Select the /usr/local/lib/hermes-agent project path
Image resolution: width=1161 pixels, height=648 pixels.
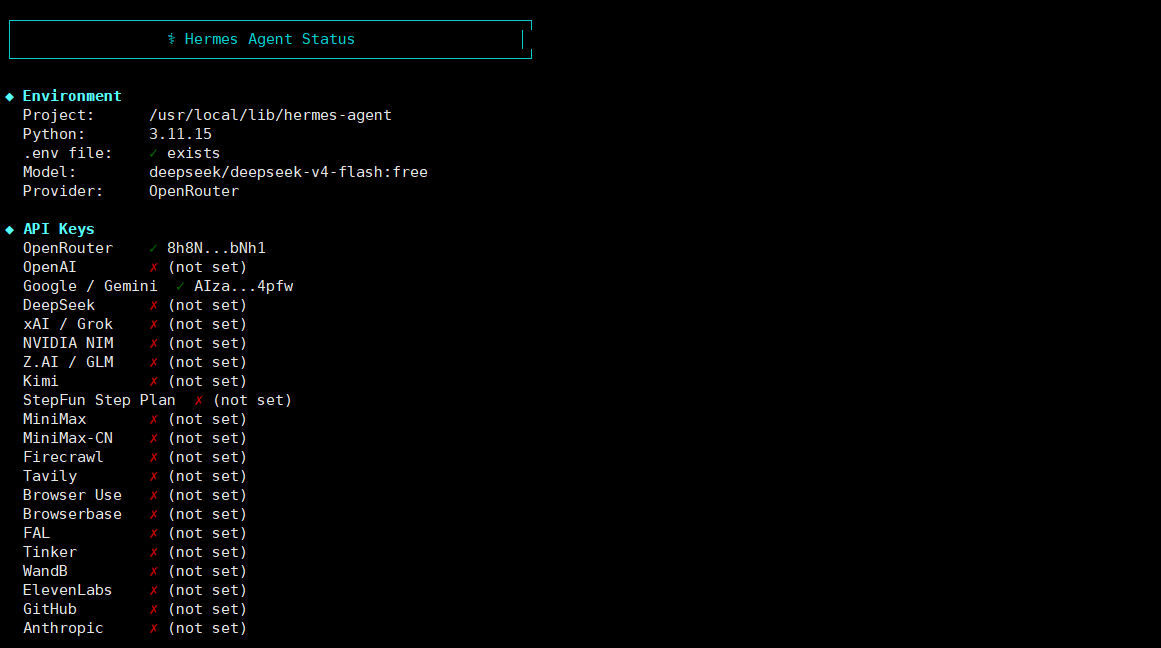(x=270, y=116)
